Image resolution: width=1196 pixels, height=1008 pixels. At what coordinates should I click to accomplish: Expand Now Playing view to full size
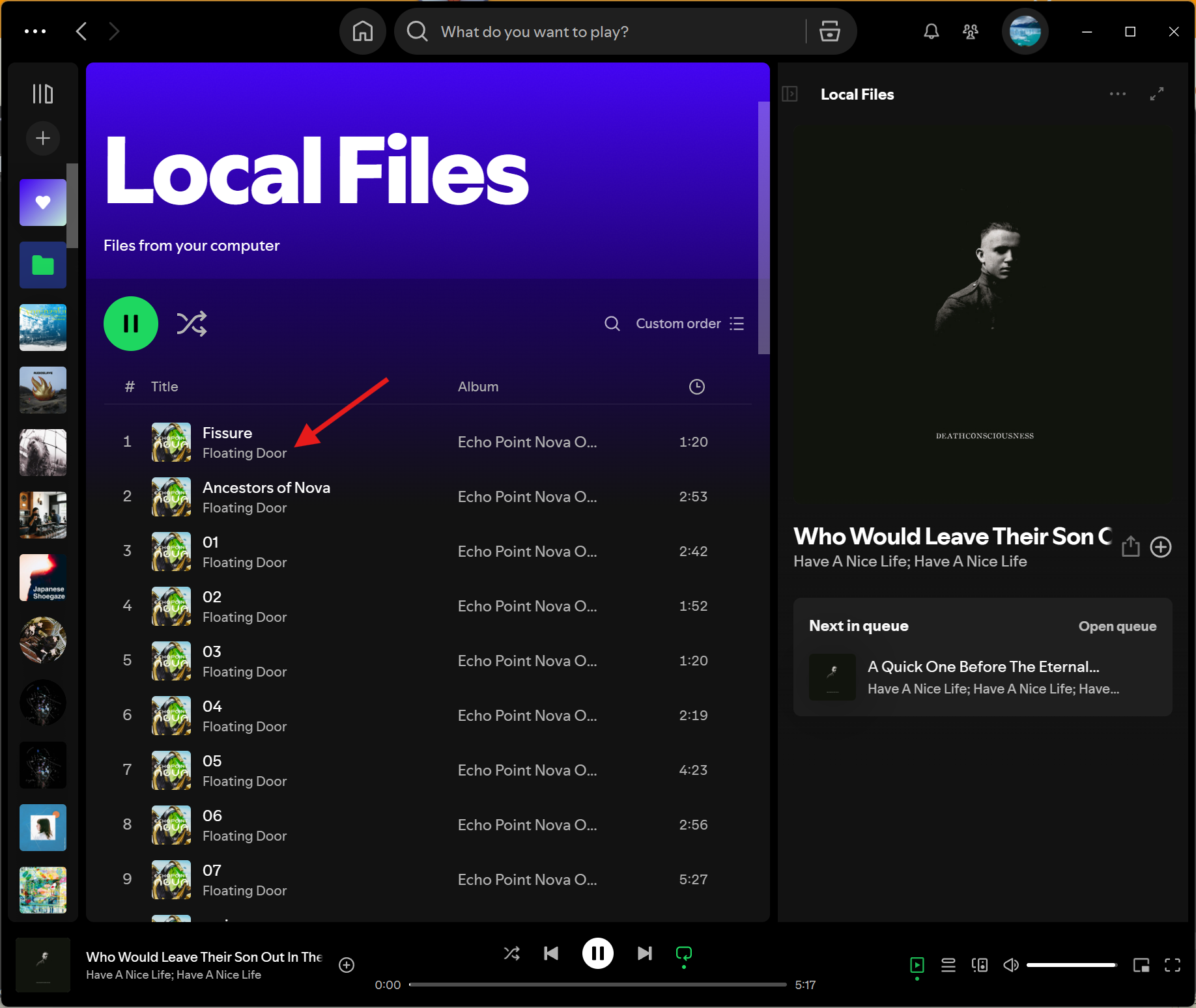1157,94
